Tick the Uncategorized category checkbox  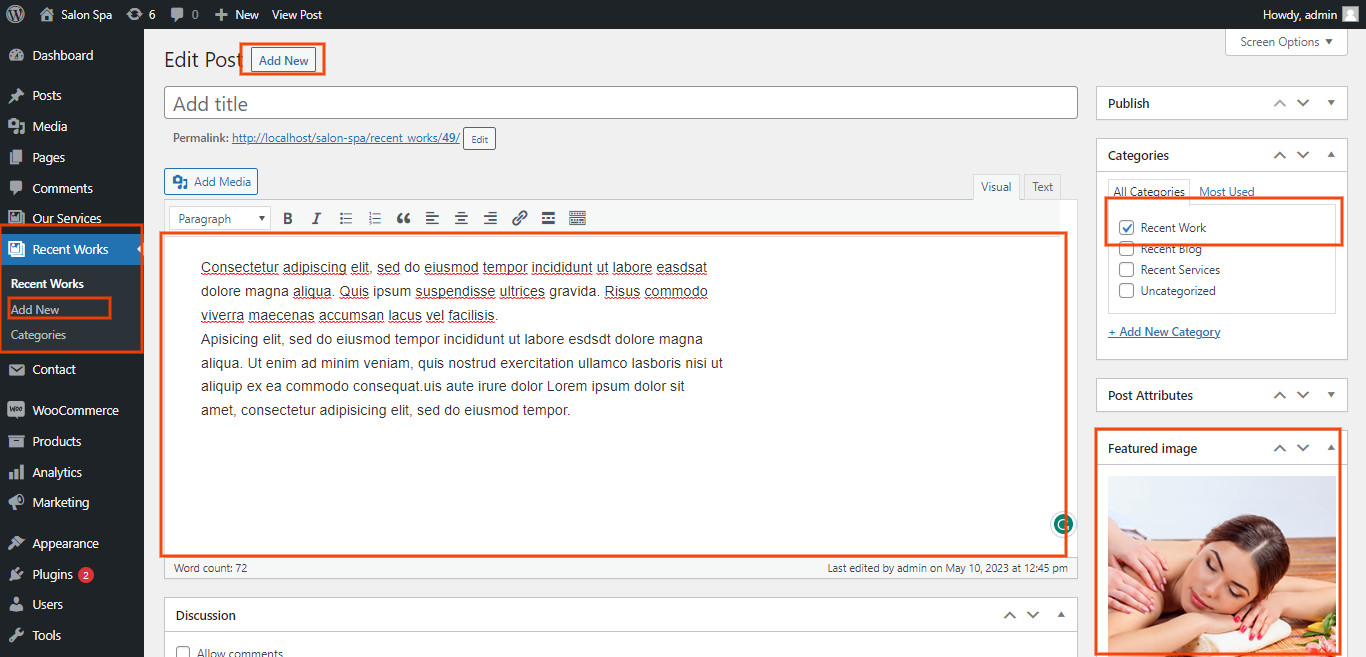pos(1127,291)
